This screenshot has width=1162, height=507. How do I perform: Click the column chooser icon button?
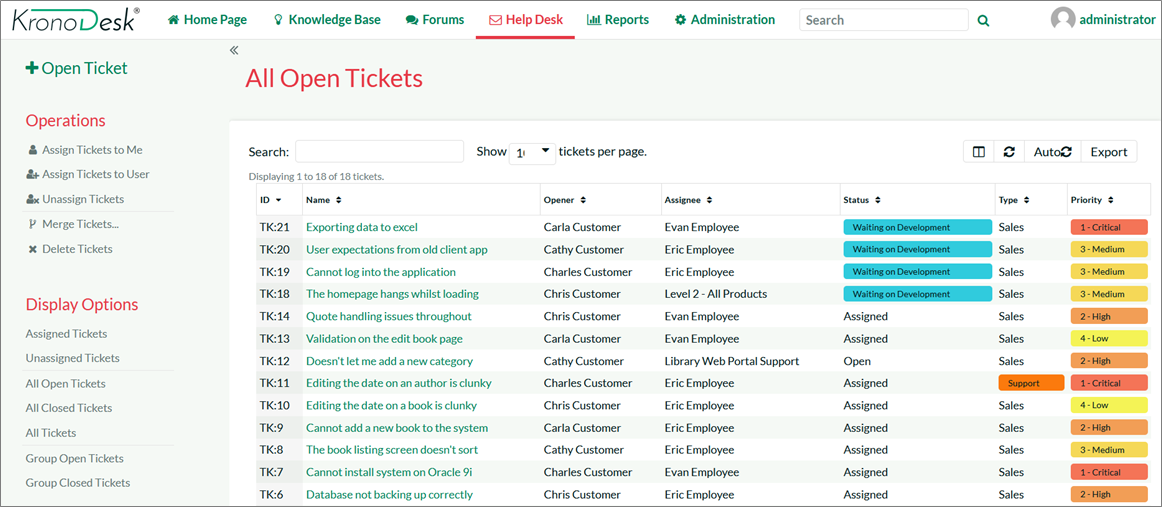click(x=978, y=151)
